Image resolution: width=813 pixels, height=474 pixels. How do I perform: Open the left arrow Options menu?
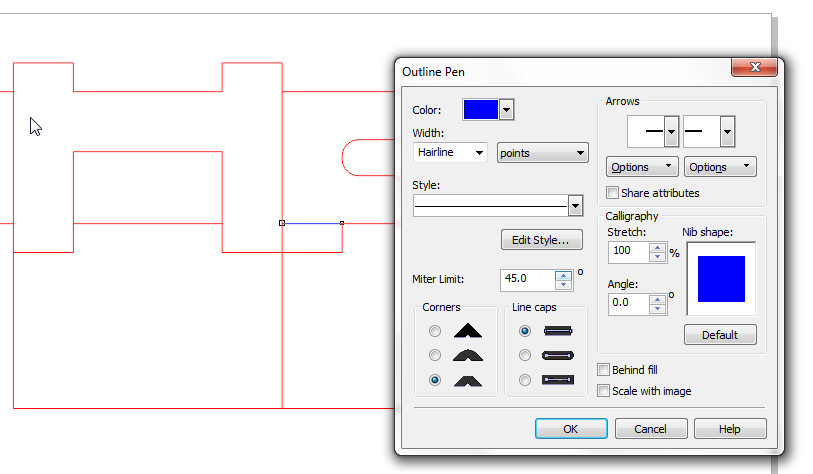[x=642, y=167]
